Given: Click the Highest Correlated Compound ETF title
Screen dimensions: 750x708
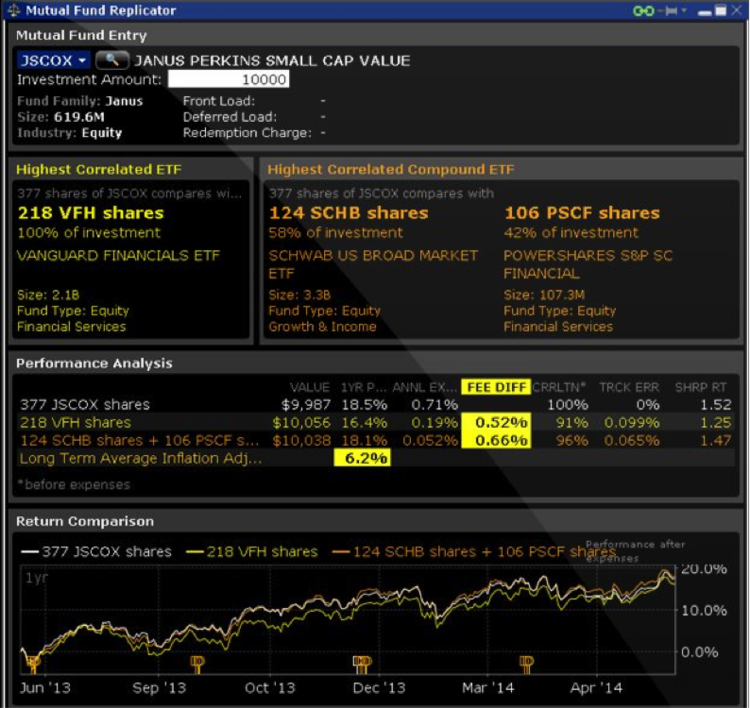Looking at the screenshot, I should coord(391,169).
